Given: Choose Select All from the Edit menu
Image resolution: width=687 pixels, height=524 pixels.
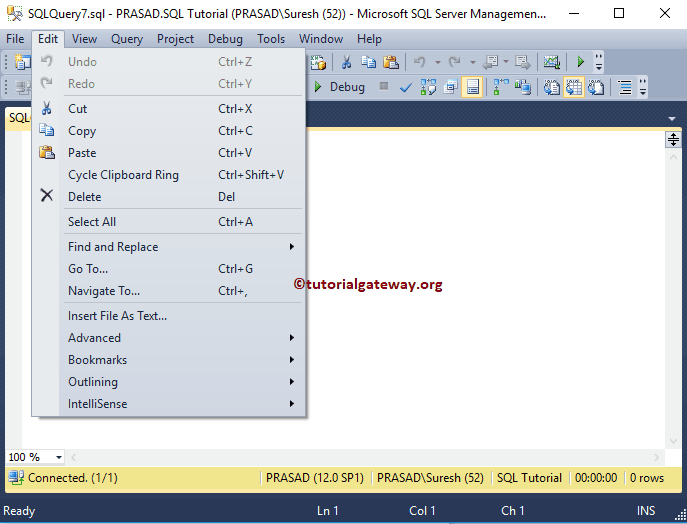Looking at the screenshot, I should click(x=169, y=222).
